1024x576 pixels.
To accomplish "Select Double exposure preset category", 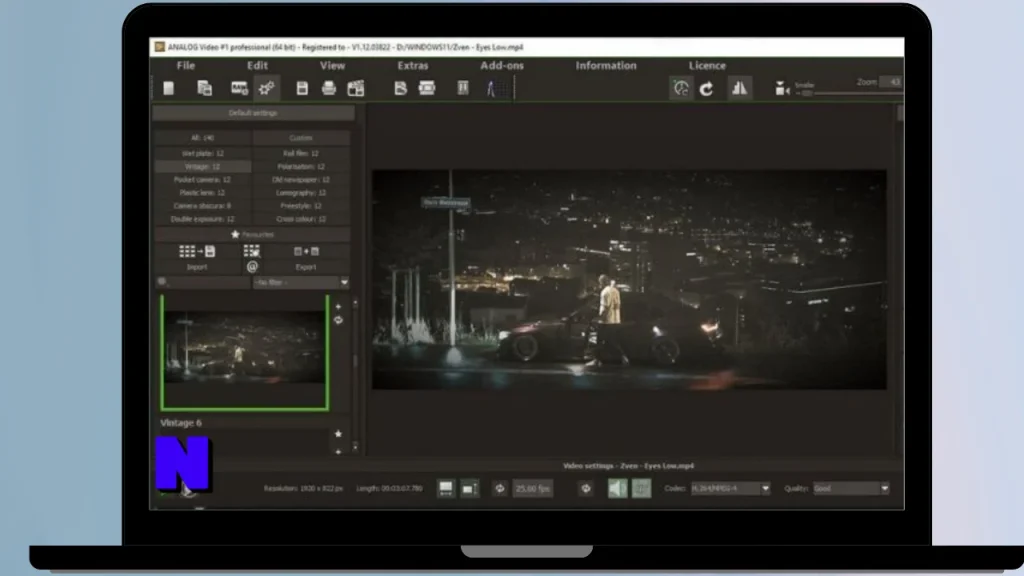I will click(x=202, y=219).
